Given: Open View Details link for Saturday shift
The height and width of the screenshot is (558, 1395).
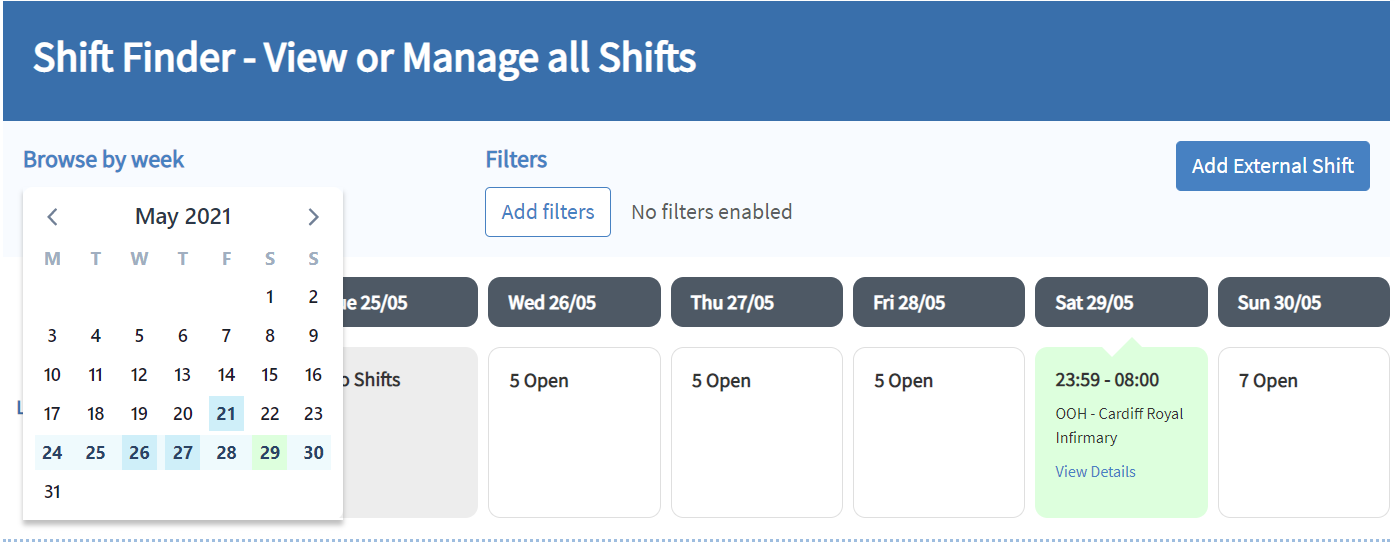Looking at the screenshot, I should point(1095,472).
